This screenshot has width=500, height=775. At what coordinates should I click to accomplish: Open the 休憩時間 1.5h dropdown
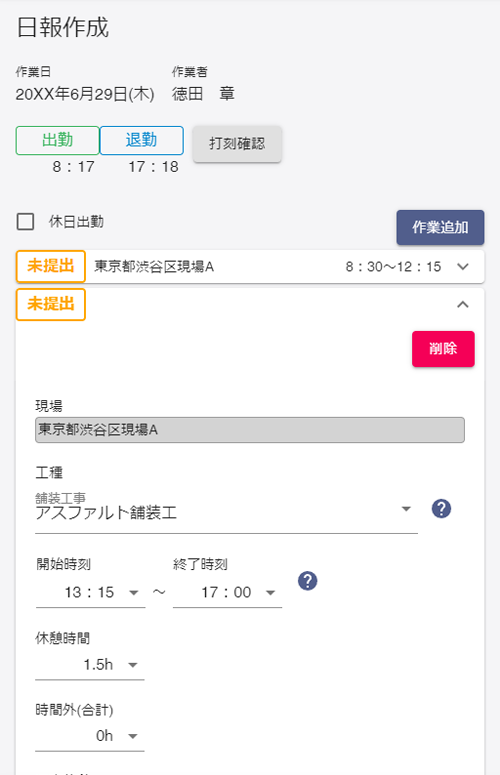coord(90,665)
